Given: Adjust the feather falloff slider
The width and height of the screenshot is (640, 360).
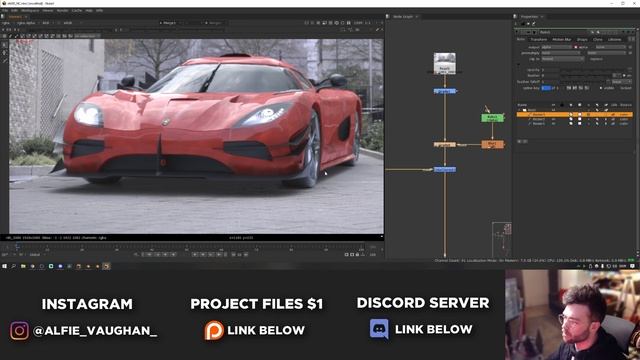Looking at the screenshot, I should 583,82.
